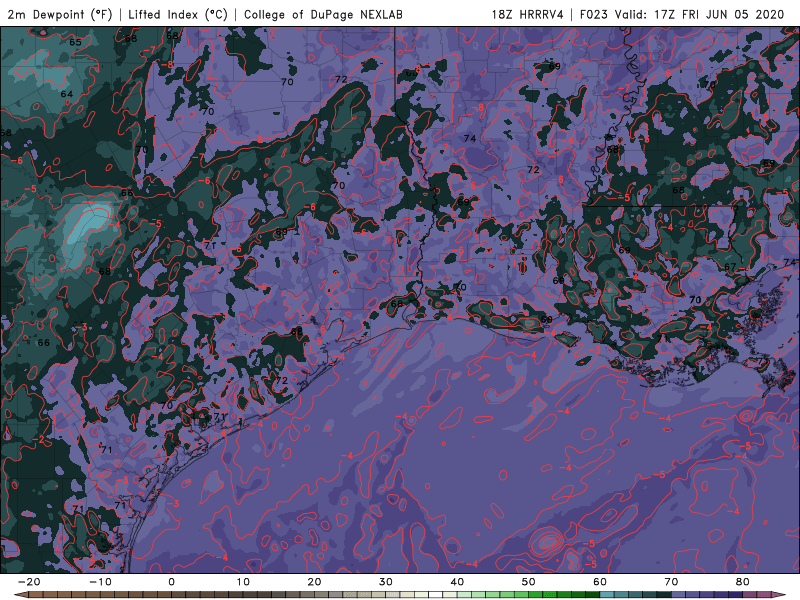The width and height of the screenshot is (800, 600).
Task: Click the '65' dewpoint value on the map
Action: pyautogui.click(x=75, y=42)
